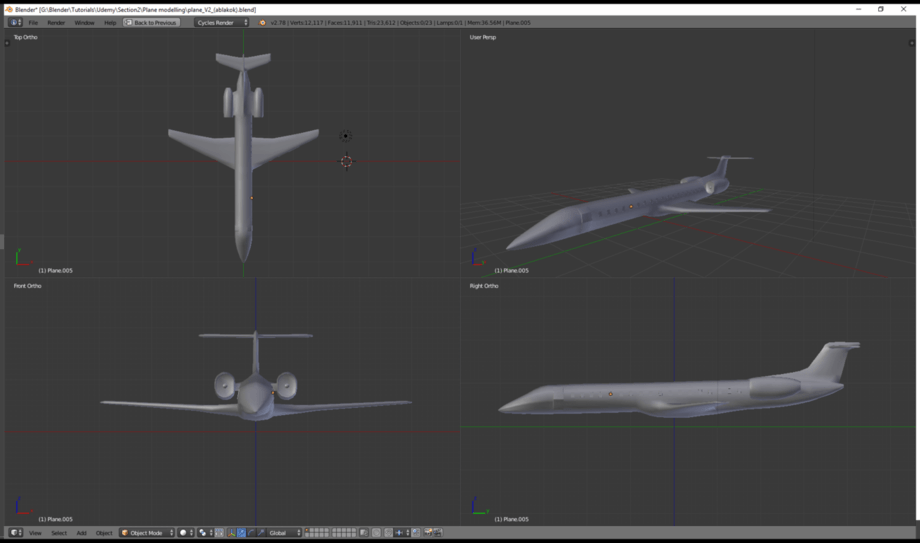The height and width of the screenshot is (543, 920).
Task: Click the OpenGL render image icon
Action: coord(428,532)
